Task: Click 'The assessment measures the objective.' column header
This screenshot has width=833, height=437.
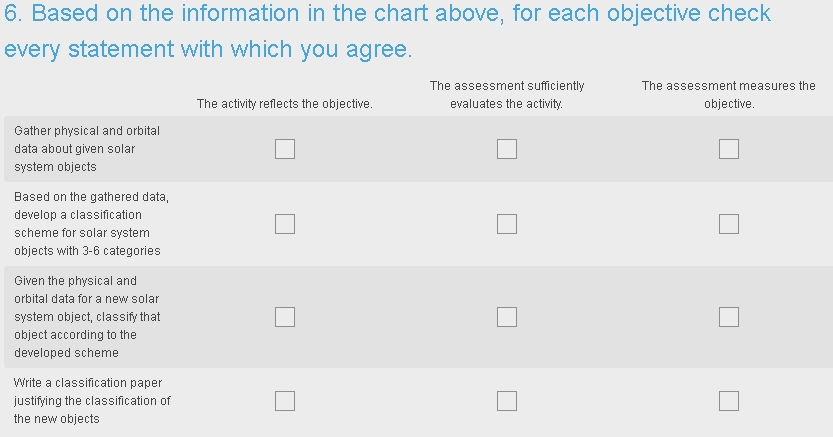Action: [x=729, y=95]
